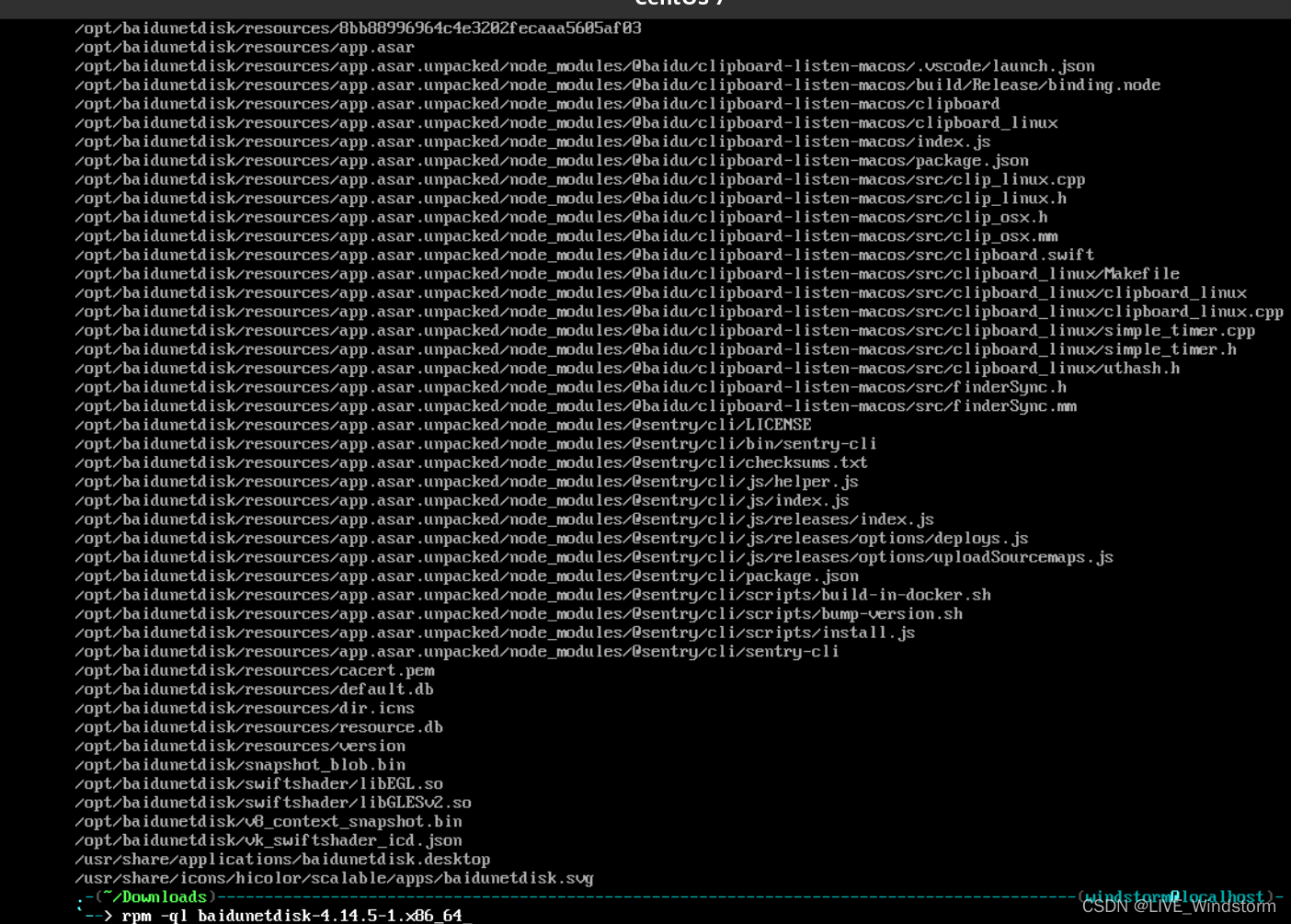
Task: Click the vk_swiftshader_icd.json line
Action: tap(268, 839)
